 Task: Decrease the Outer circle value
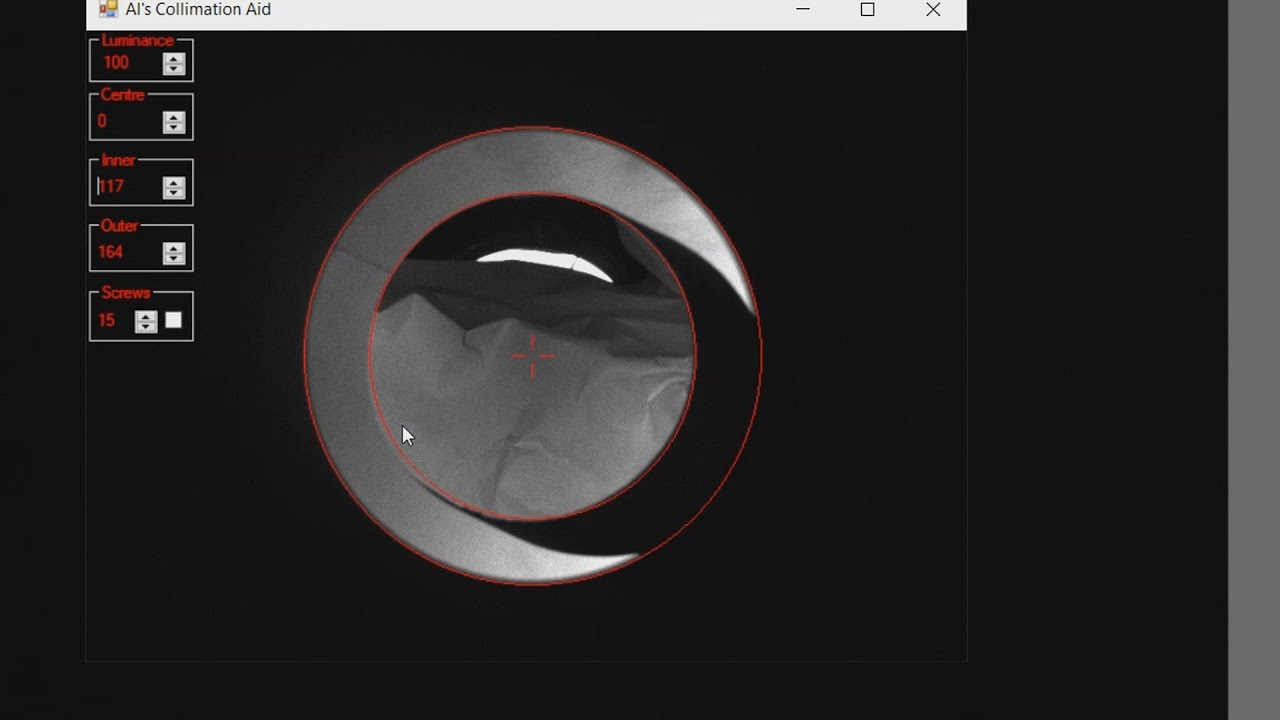pyautogui.click(x=174, y=258)
